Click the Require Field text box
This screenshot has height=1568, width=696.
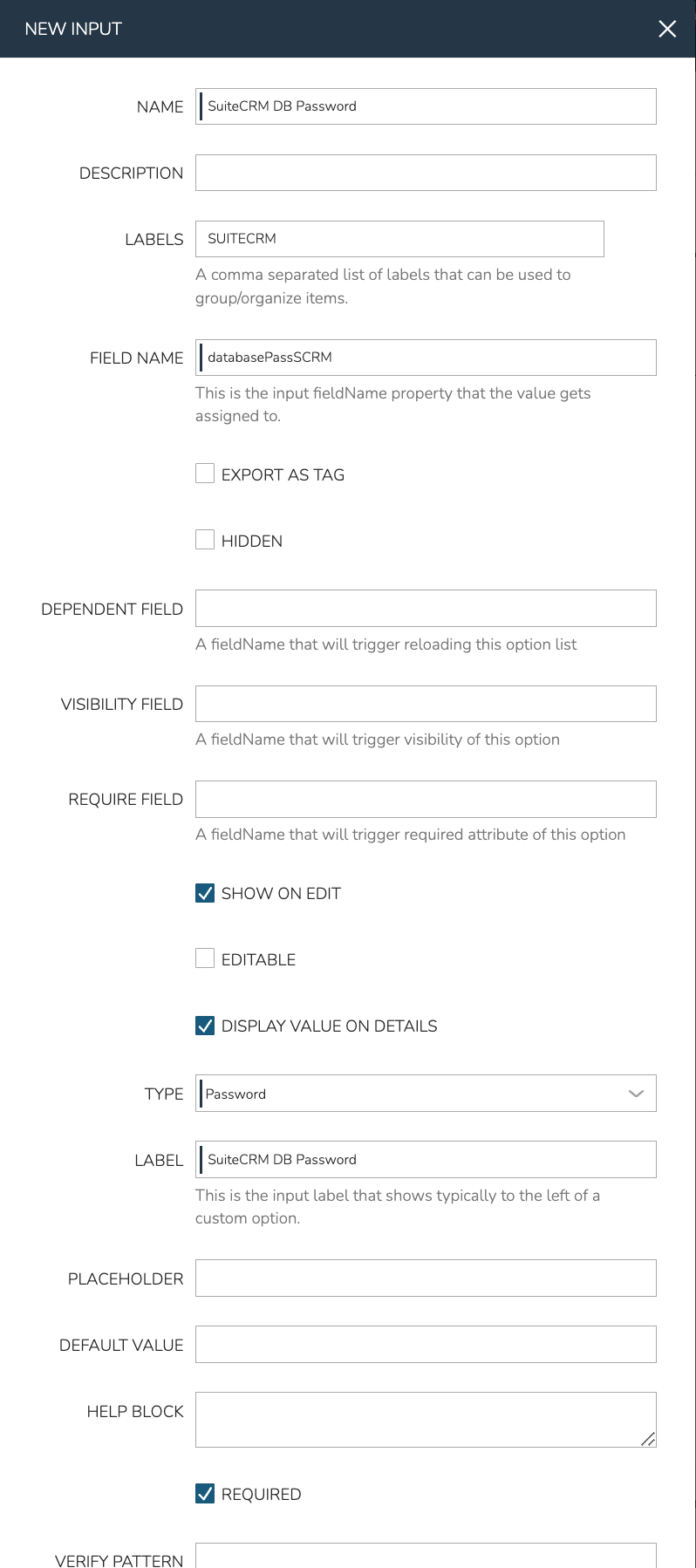(x=426, y=799)
